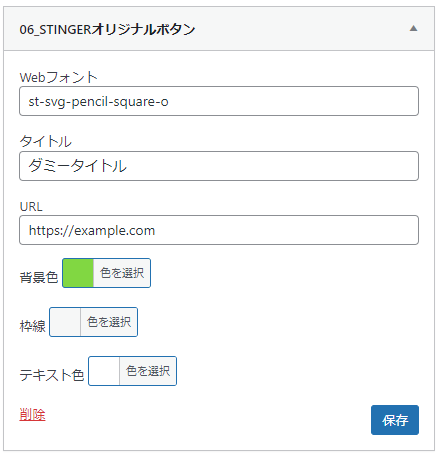Click the テキスト色 label text
The width and height of the screenshot is (440, 457).
[52, 375]
